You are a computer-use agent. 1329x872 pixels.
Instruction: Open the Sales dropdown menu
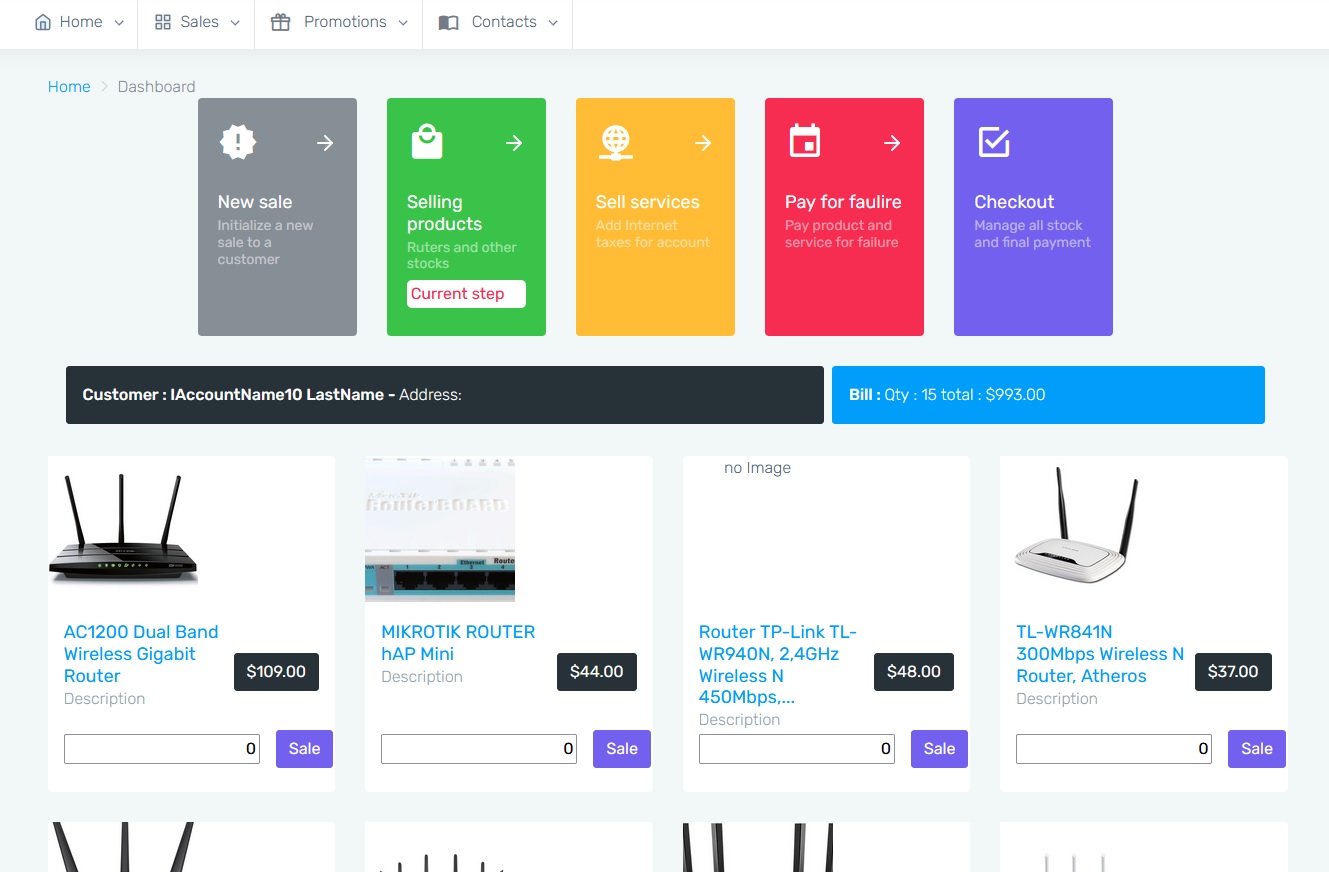[x=197, y=22]
